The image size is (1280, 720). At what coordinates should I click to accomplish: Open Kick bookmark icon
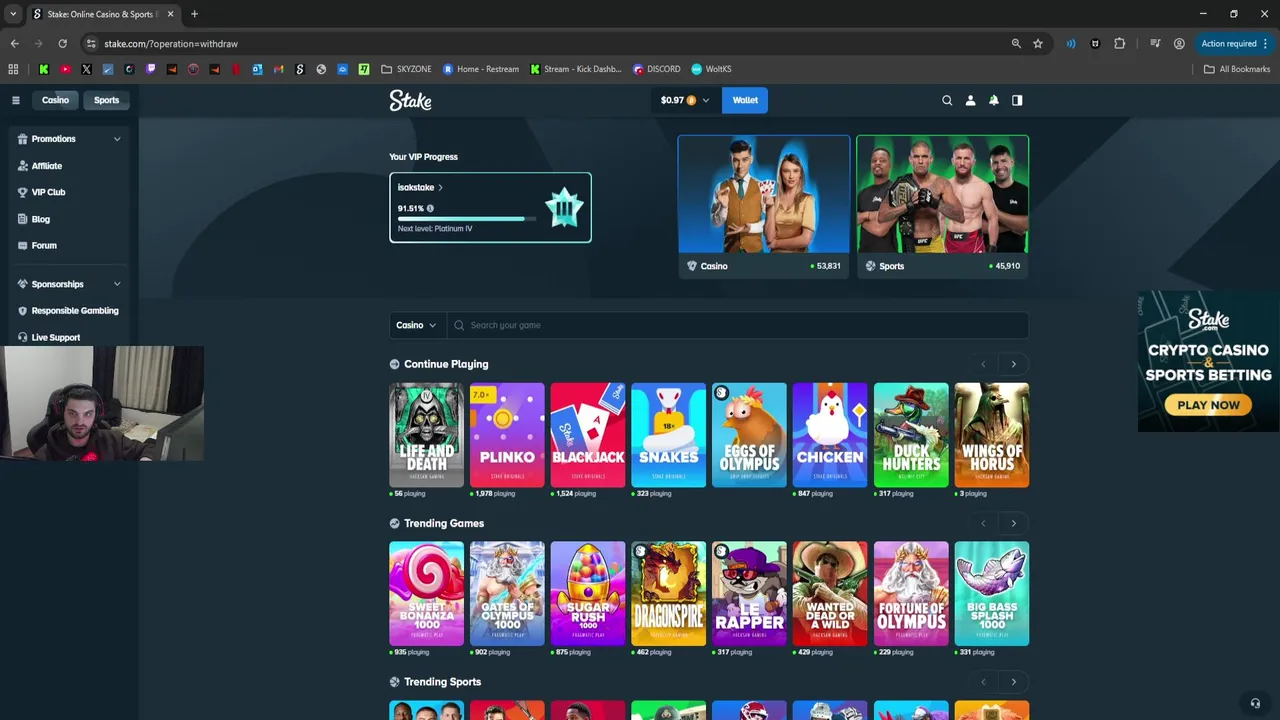click(44, 69)
